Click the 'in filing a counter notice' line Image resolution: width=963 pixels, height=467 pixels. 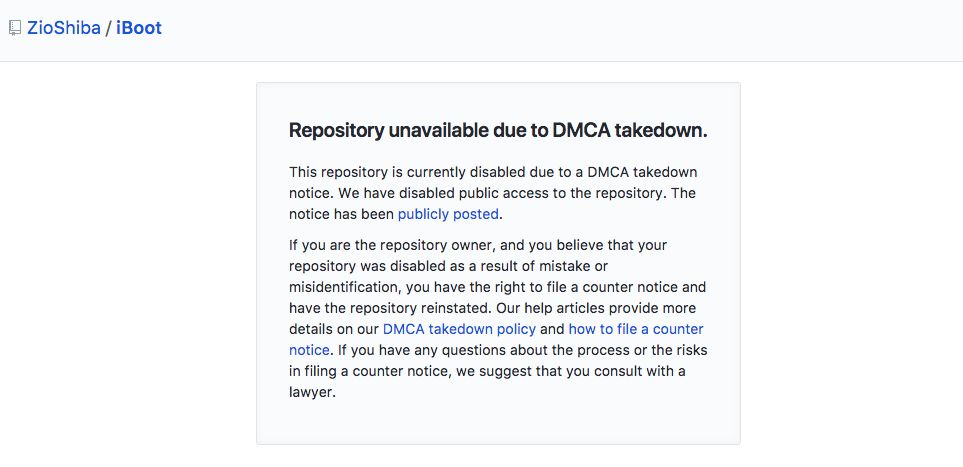coord(488,371)
